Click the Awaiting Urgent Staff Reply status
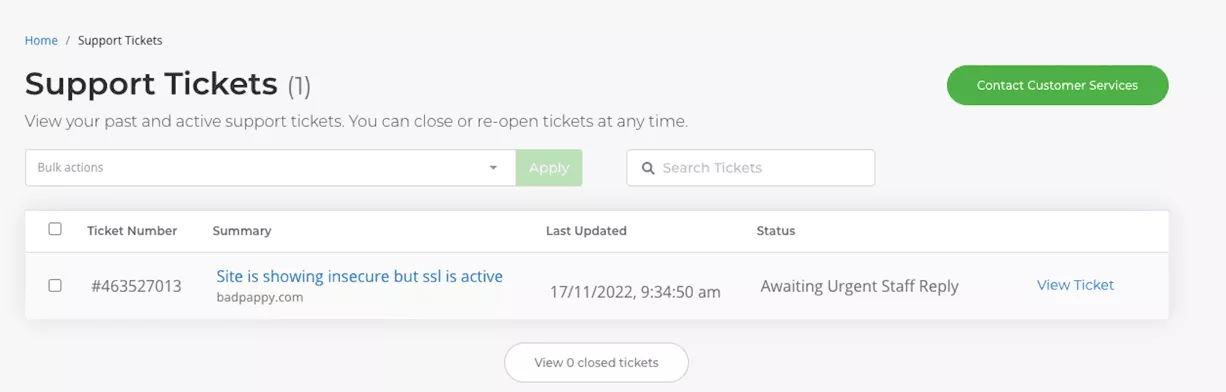Screen dimensions: 1226x392 (x=859, y=287)
